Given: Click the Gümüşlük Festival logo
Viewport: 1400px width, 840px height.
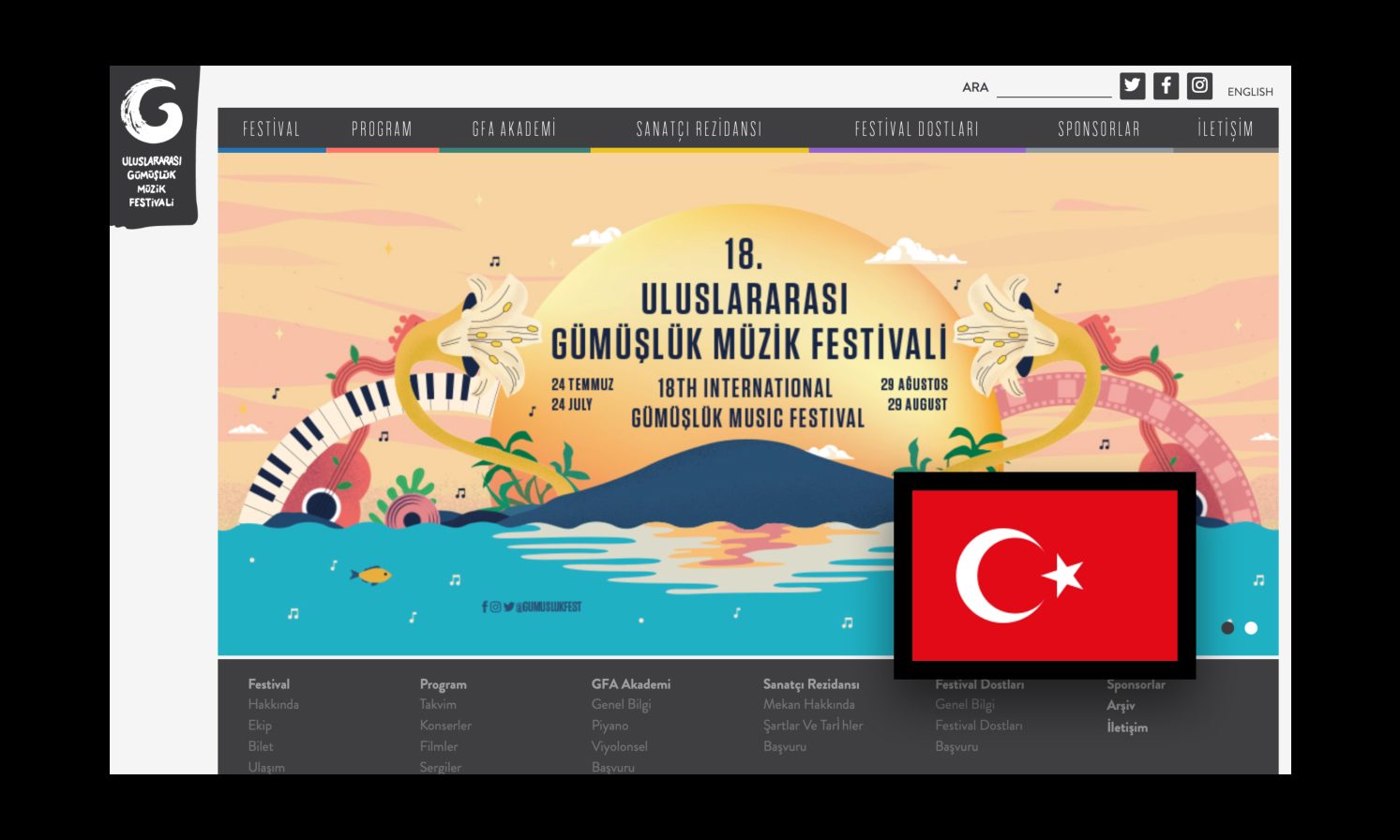Looking at the screenshot, I should (x=152, y=145).
